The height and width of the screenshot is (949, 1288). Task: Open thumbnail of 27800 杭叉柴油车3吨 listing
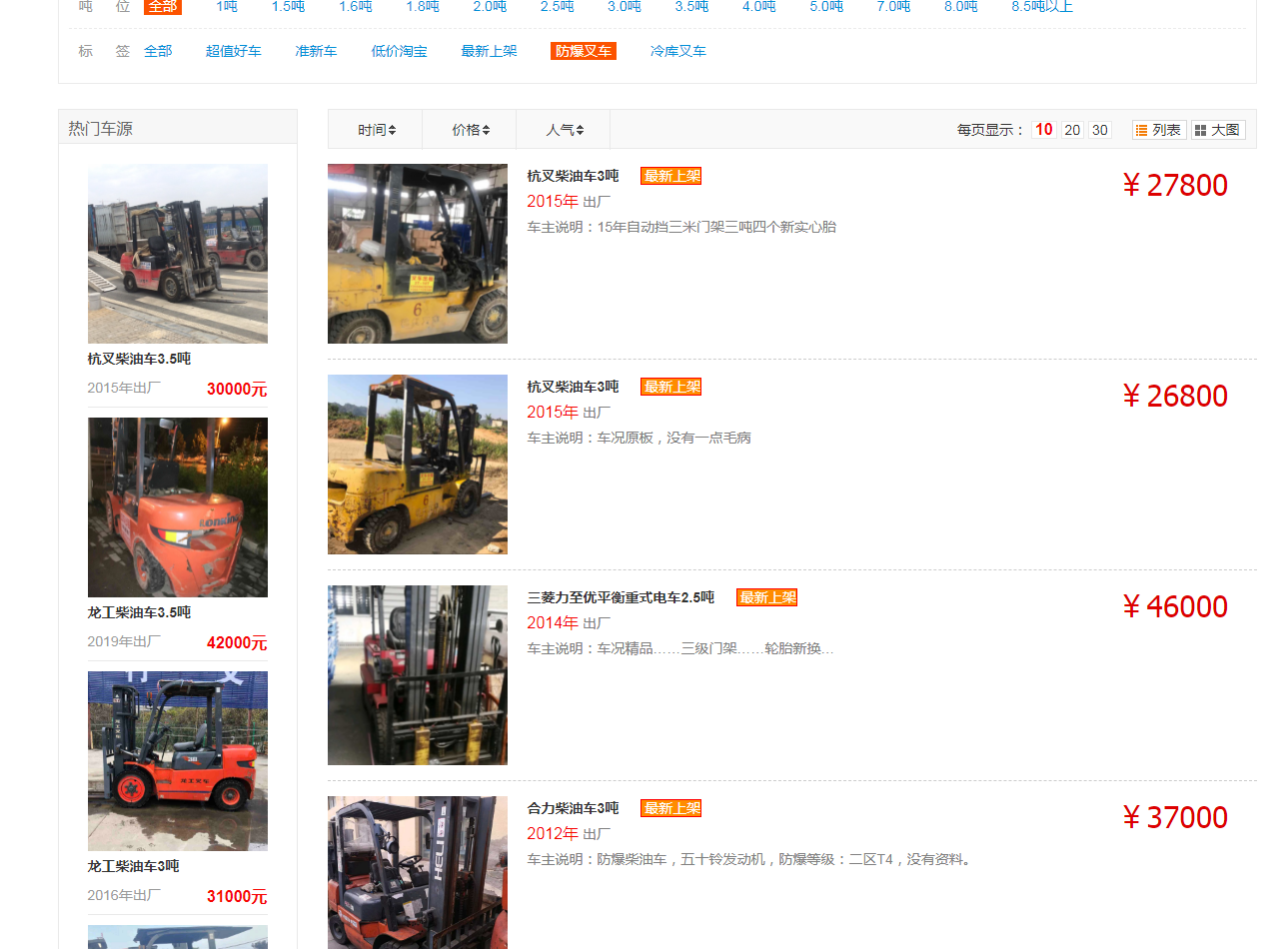pos(418,254)
